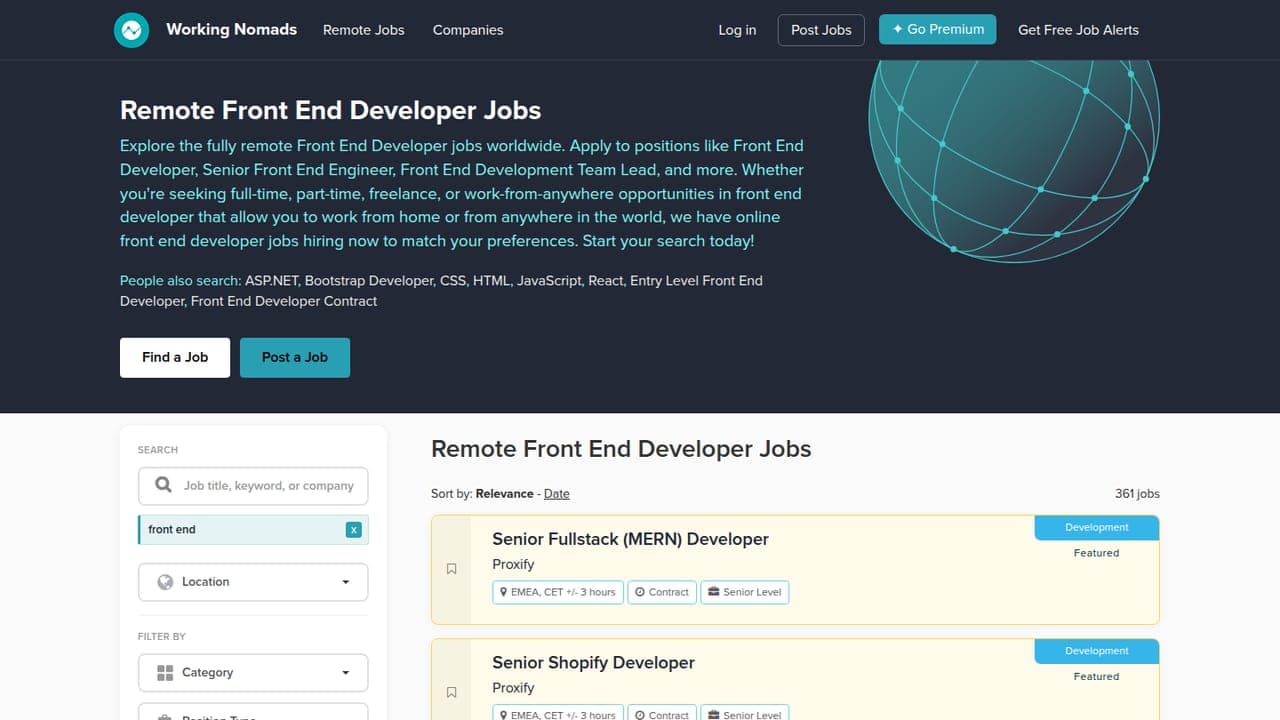Image resolution: width=1280 pixels, height=720 pixels.
Task: Open the Senior Fullstack (MERN) Developer job
Action: point(630,539)
